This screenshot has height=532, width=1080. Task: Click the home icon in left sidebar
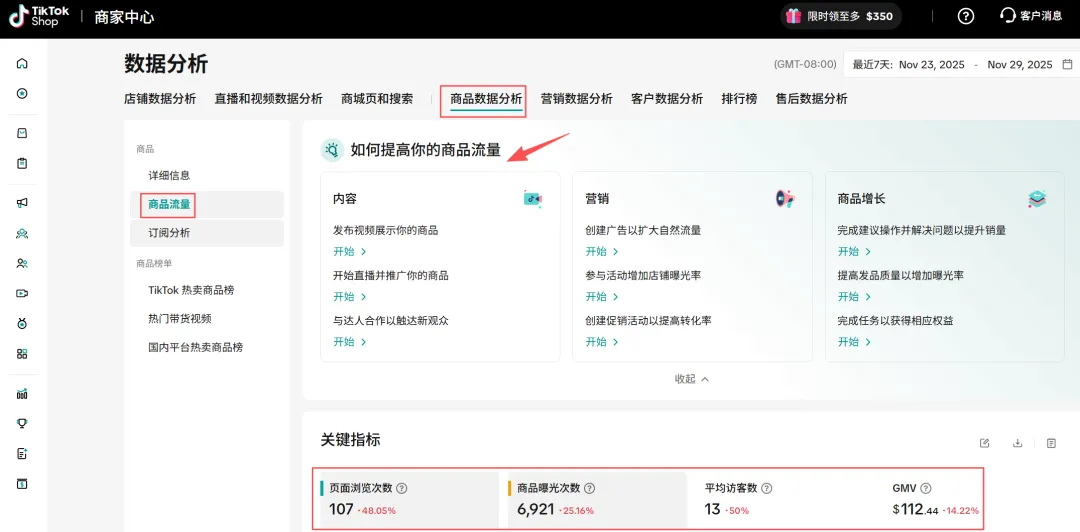[x=22, y=64]
